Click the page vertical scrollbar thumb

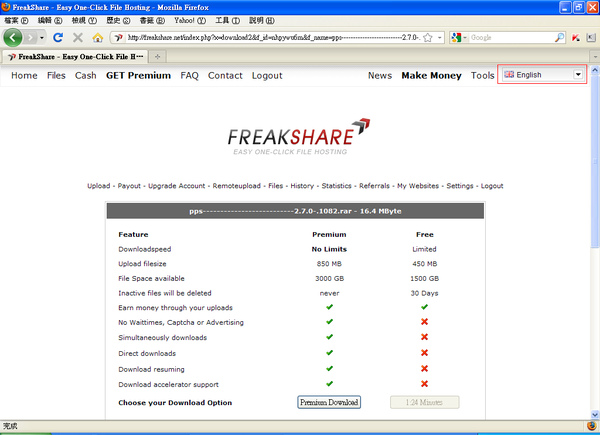pyautogui.click(x=595, y=161)
